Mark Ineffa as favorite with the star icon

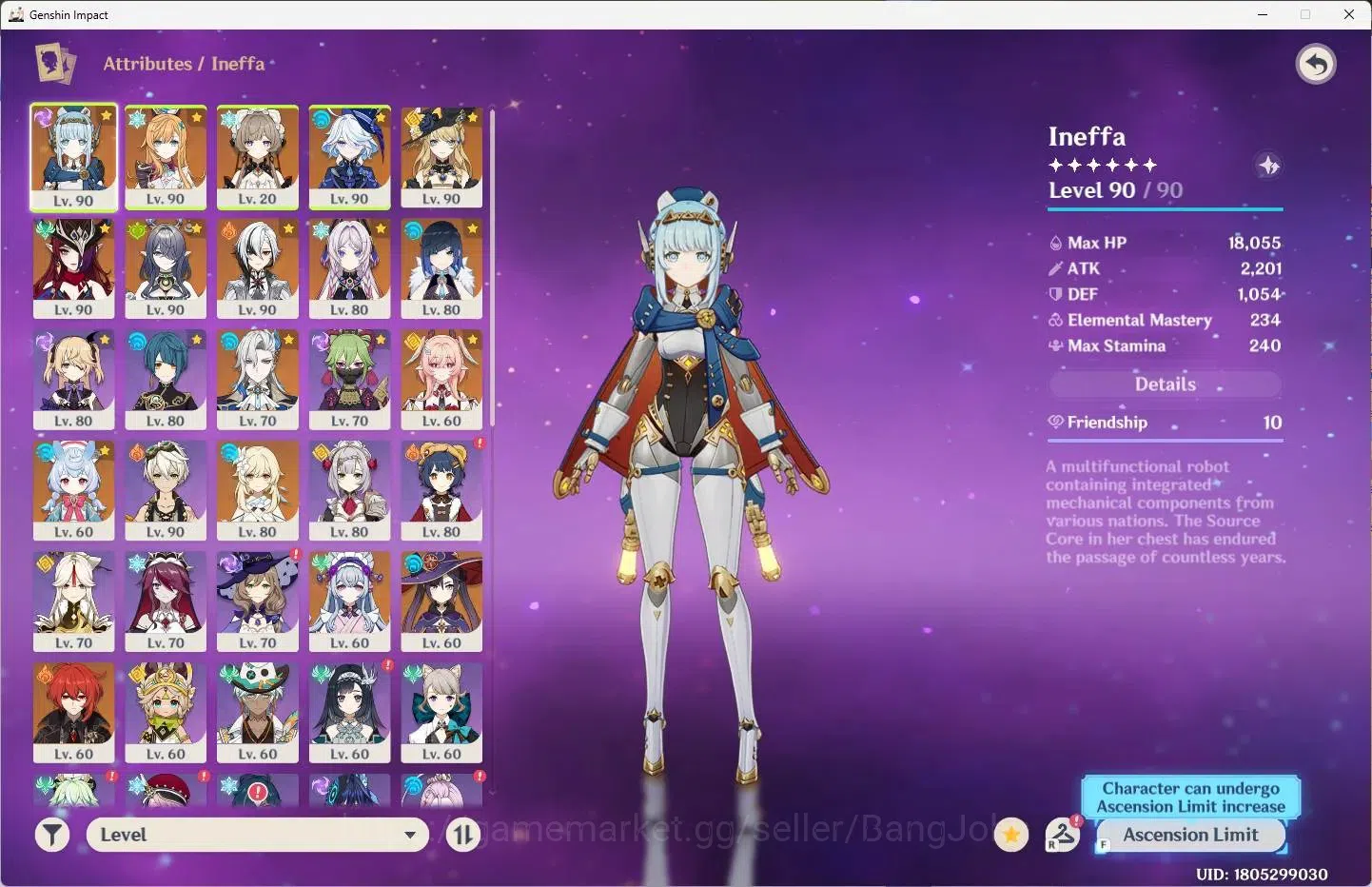pos(1011,836)
